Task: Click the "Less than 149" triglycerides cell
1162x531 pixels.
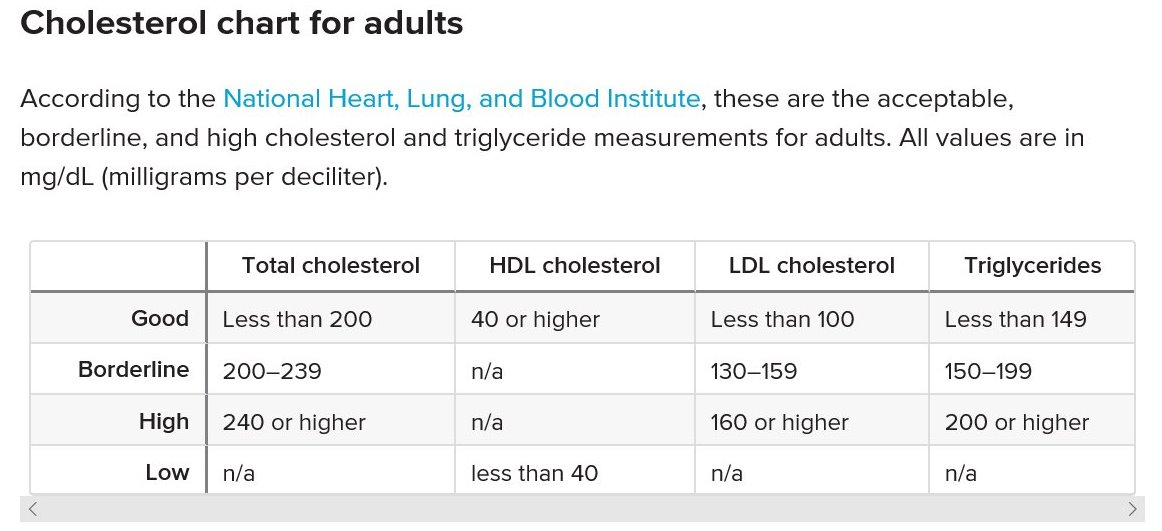Action: pyautogui.click(x=1015, y=320)
